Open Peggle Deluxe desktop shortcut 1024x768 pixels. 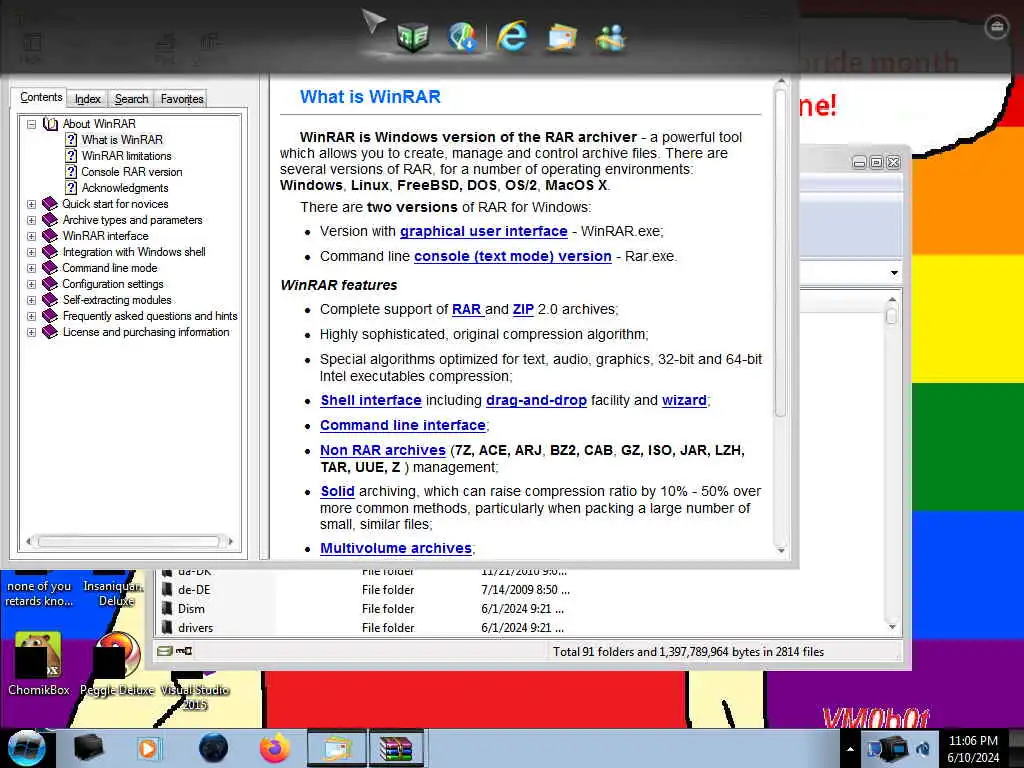point(117,663)
